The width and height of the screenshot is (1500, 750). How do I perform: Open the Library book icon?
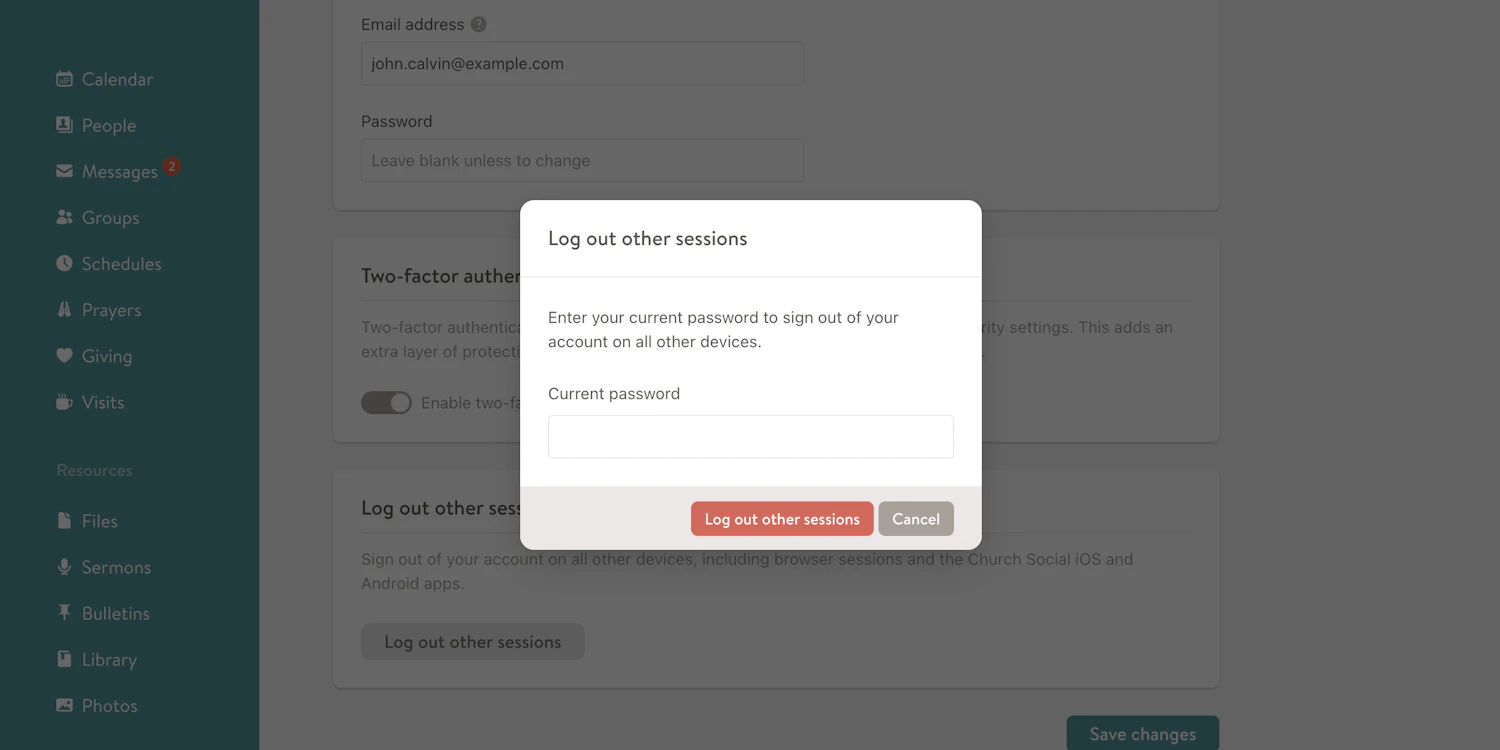tap(63, 658)
